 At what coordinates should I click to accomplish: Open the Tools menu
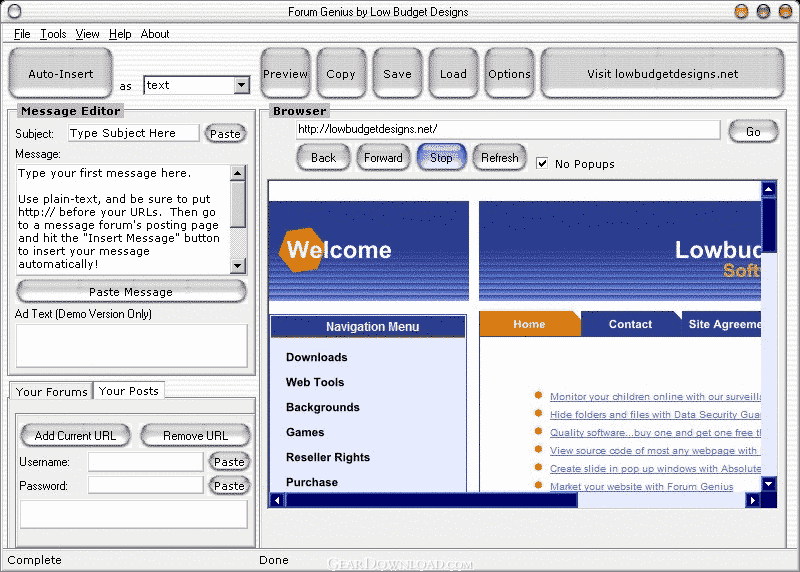tap(53, 34)
